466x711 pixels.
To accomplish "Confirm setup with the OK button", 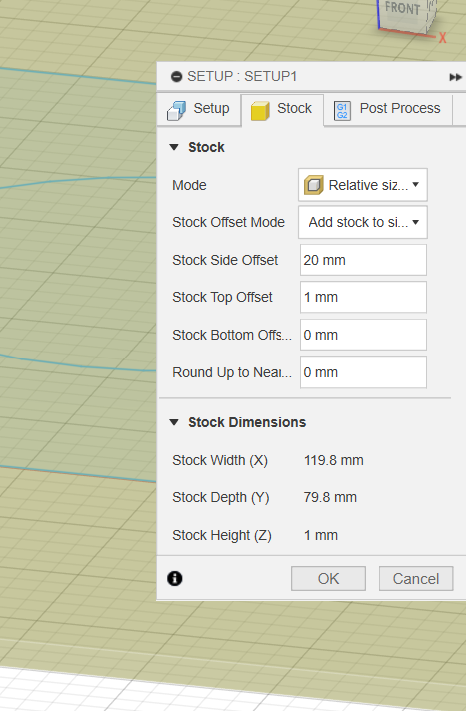I will point(328,579).
